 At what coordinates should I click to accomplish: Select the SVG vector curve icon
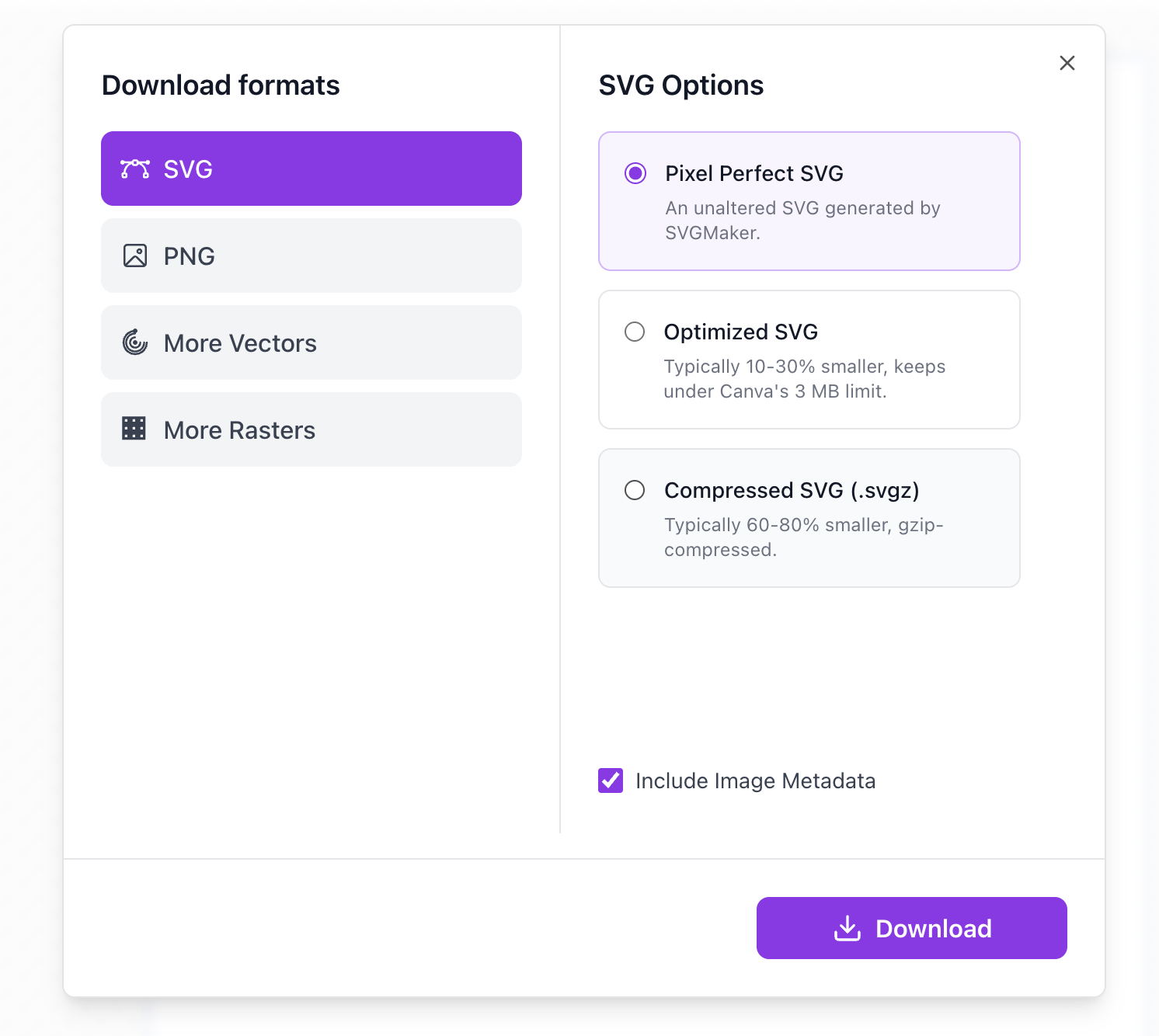pos(134,169)
